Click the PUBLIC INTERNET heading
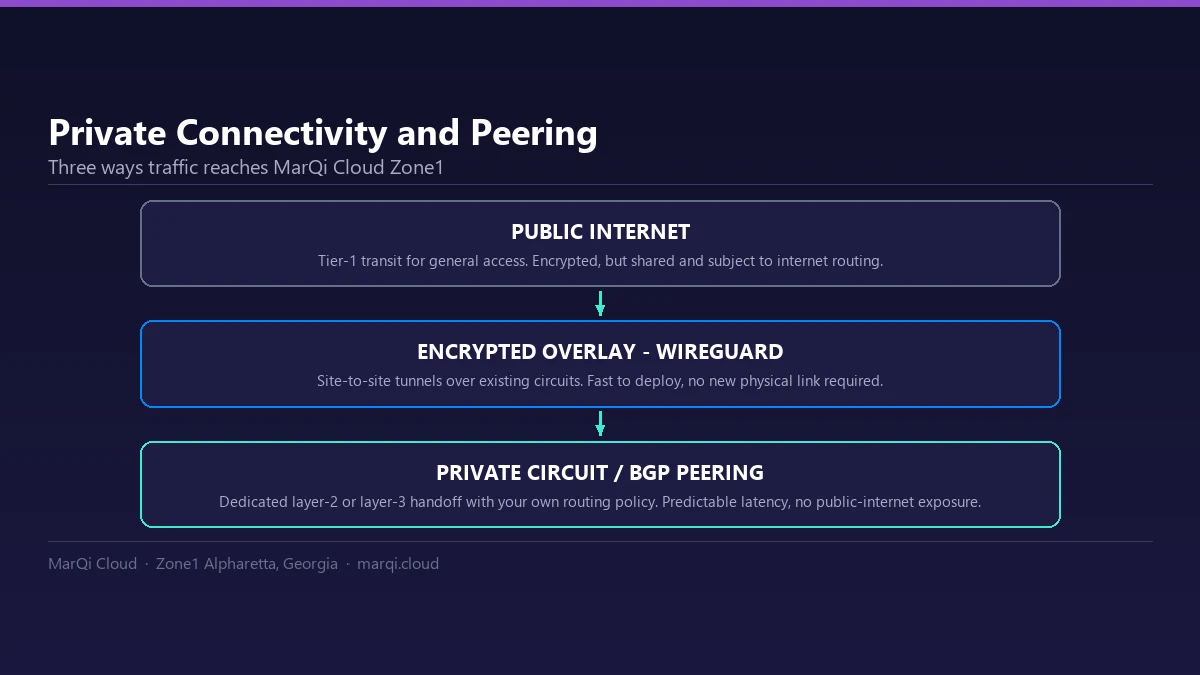 [600, 232]
